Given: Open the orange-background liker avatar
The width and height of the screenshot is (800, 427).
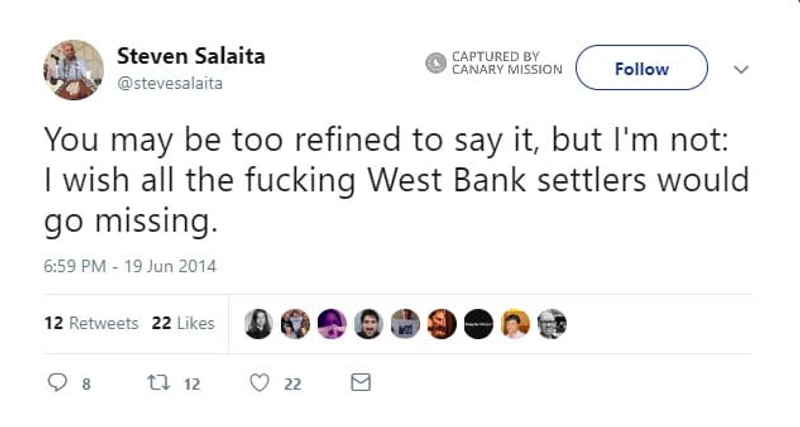Looking at the screenshot, I should point(515,323).
